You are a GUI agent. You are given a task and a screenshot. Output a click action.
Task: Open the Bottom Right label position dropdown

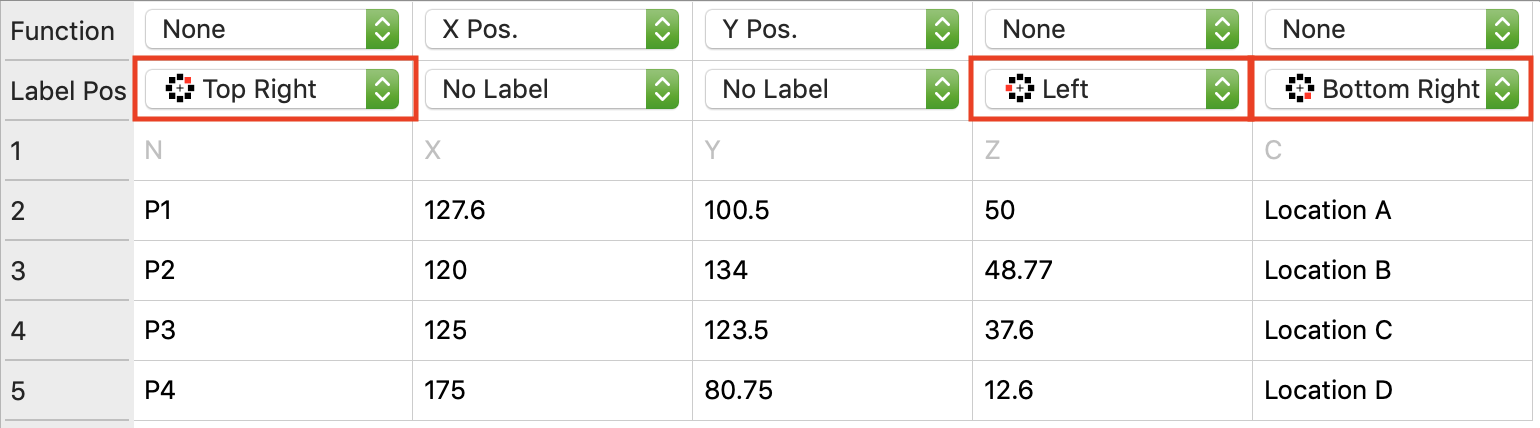tap(1500, 90)
